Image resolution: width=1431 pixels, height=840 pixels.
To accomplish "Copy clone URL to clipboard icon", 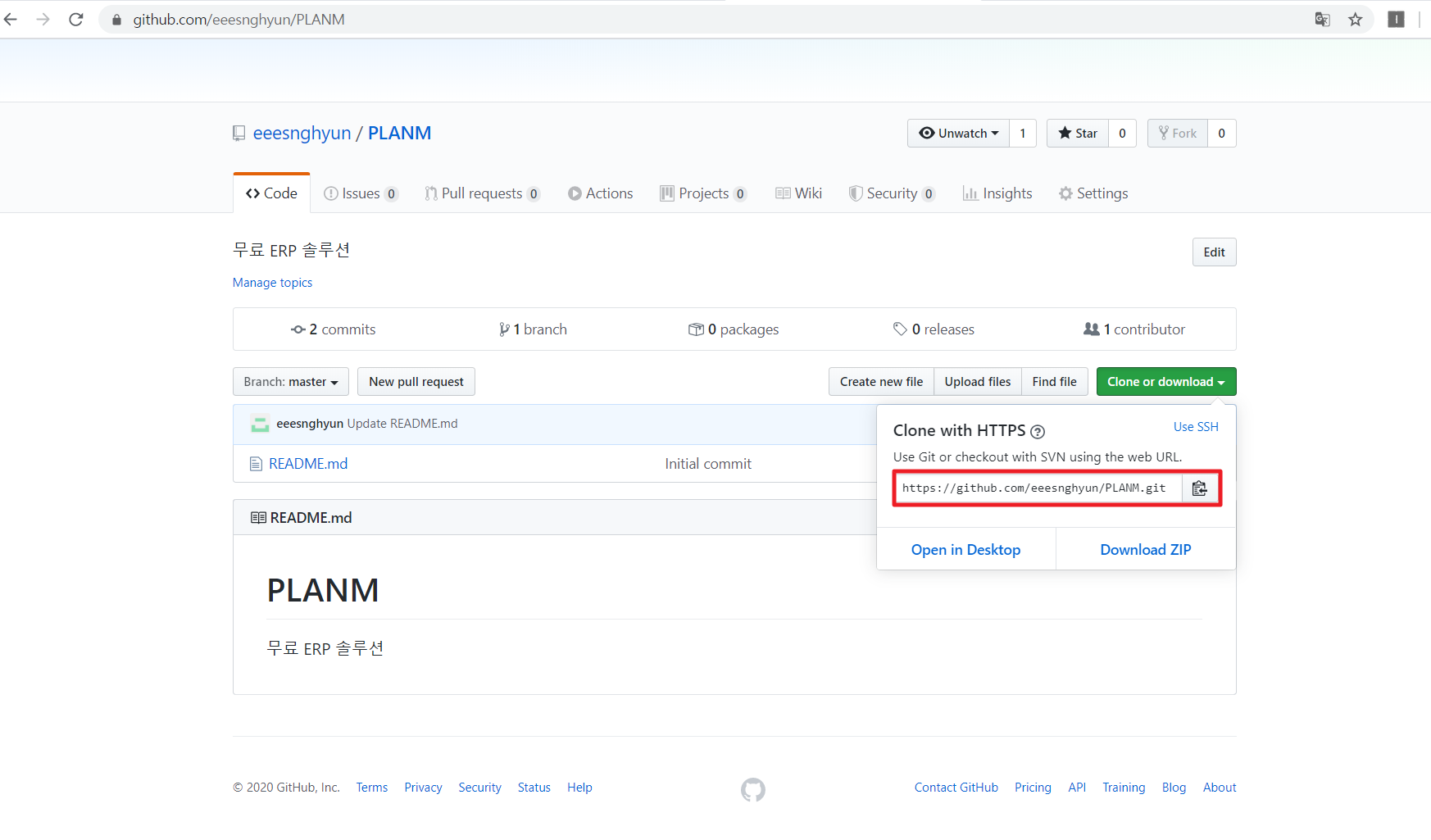I will point(1199,488).
